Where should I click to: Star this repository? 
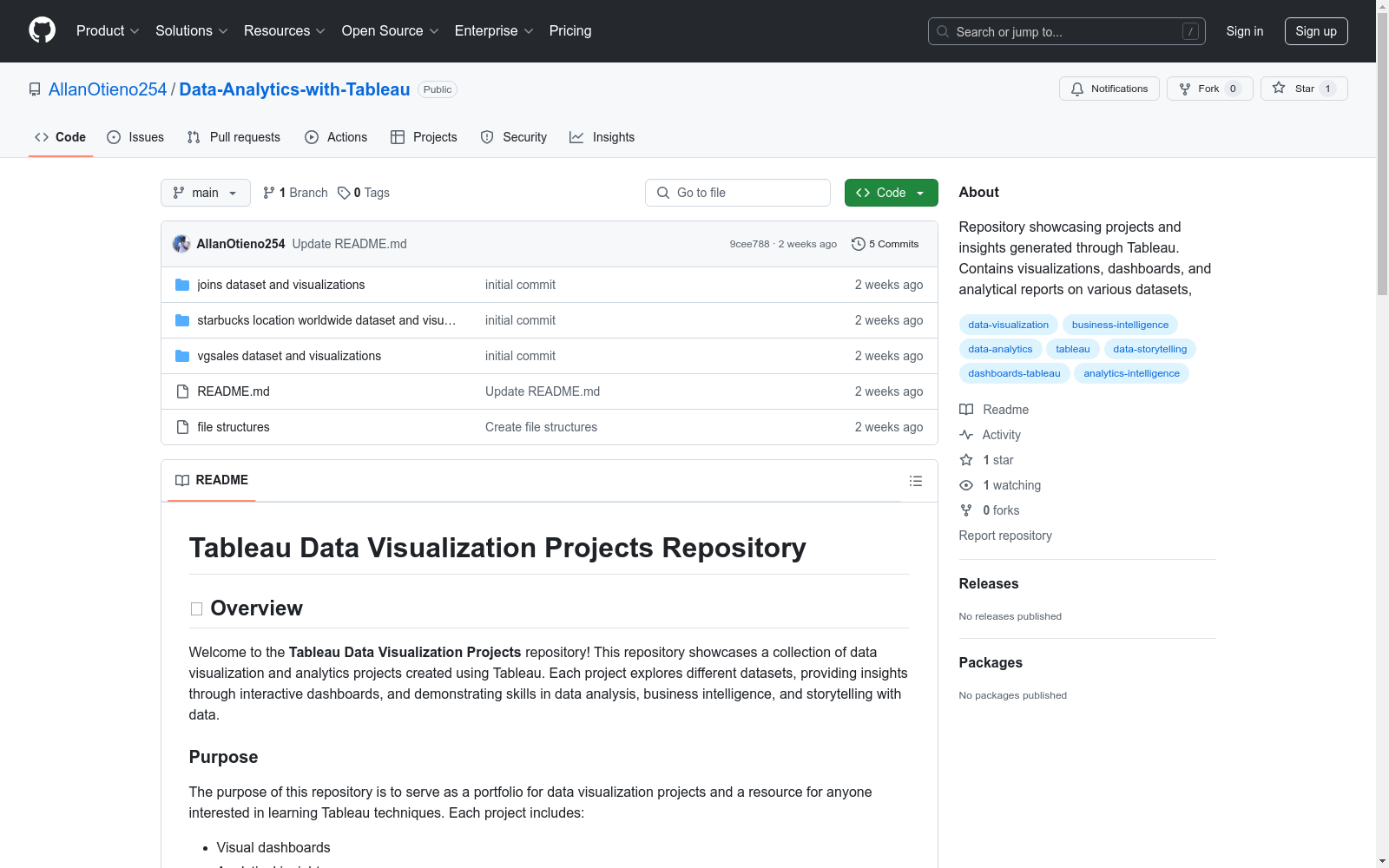click(x=1303, y=89)
